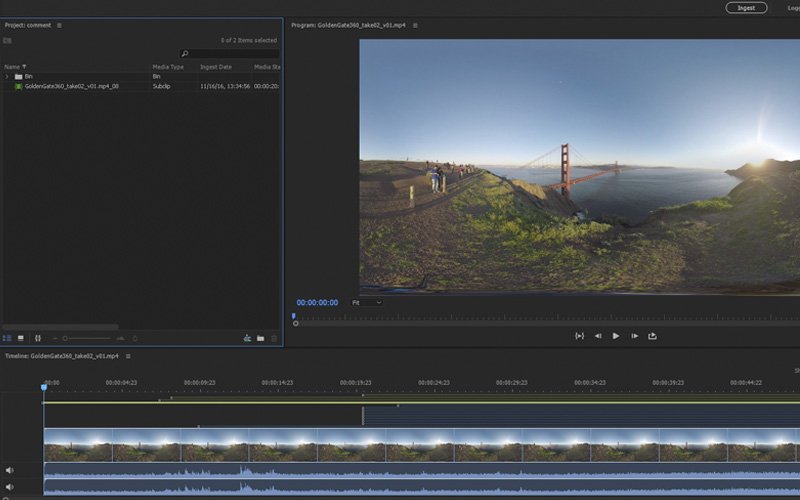Click the New Bin folder icon
This screenshot has width=800, height=500.
point(260,338)
